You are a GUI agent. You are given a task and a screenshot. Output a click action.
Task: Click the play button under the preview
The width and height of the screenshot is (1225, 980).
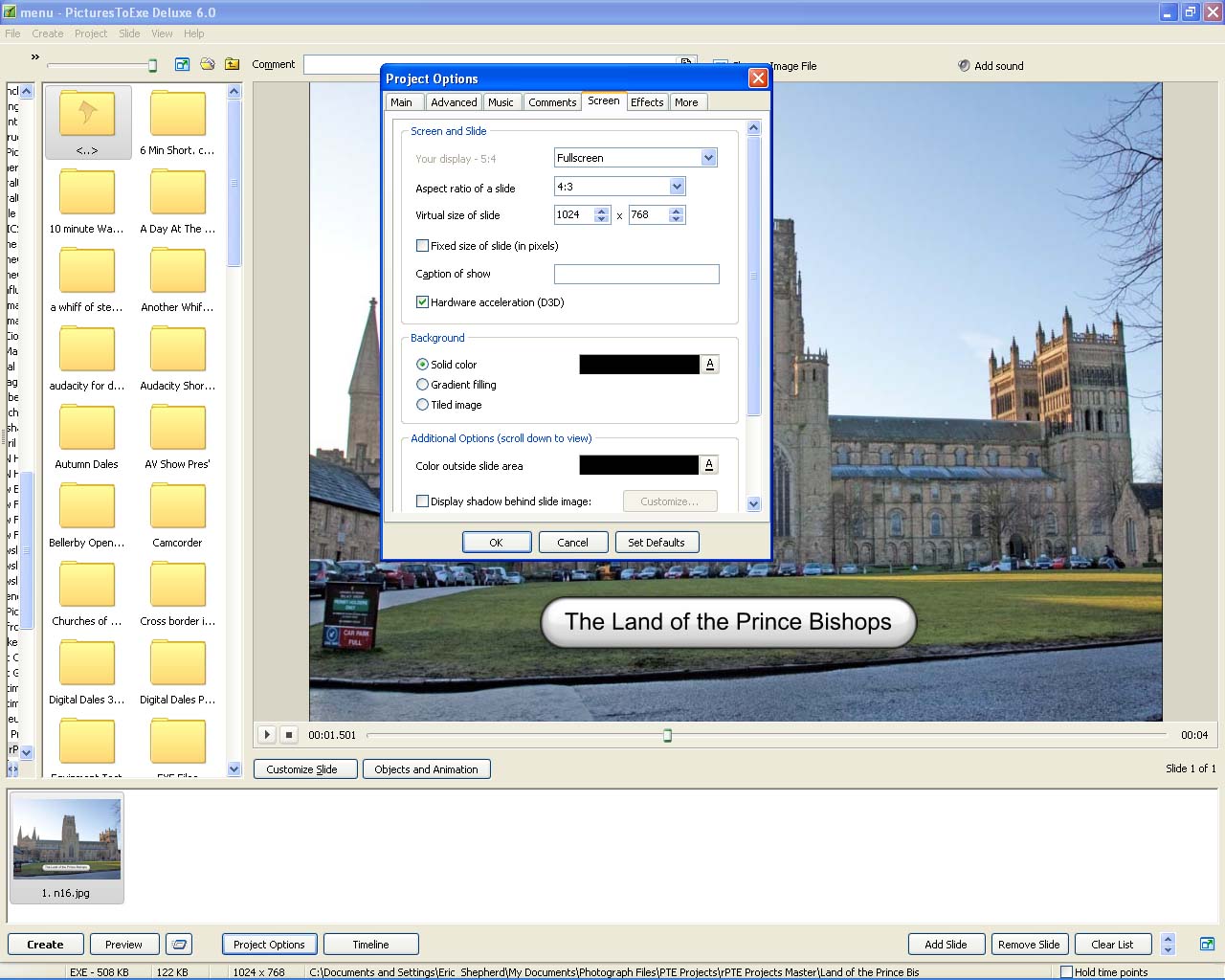[x=267, y=735]
